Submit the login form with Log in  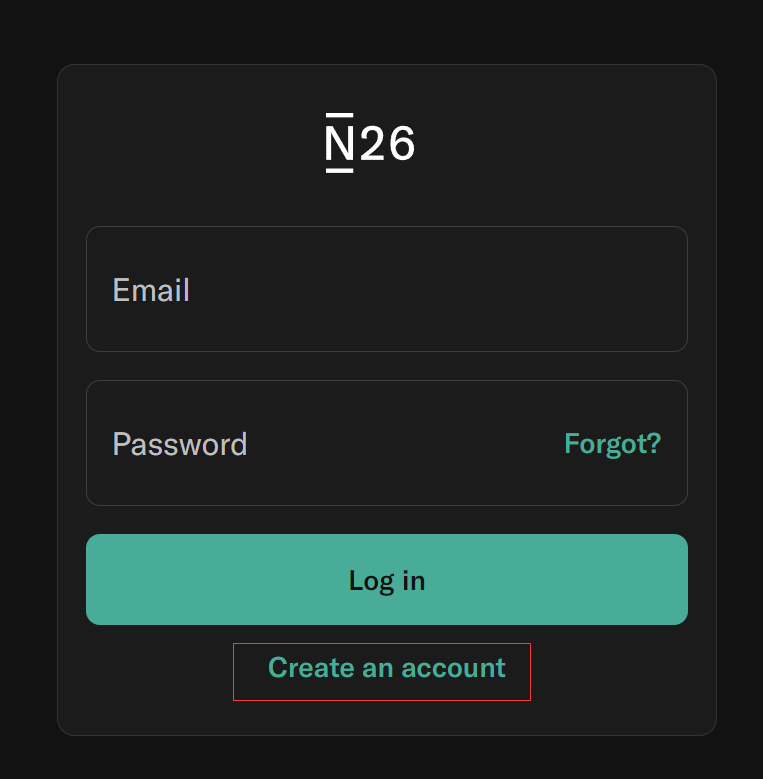point(386,580)
